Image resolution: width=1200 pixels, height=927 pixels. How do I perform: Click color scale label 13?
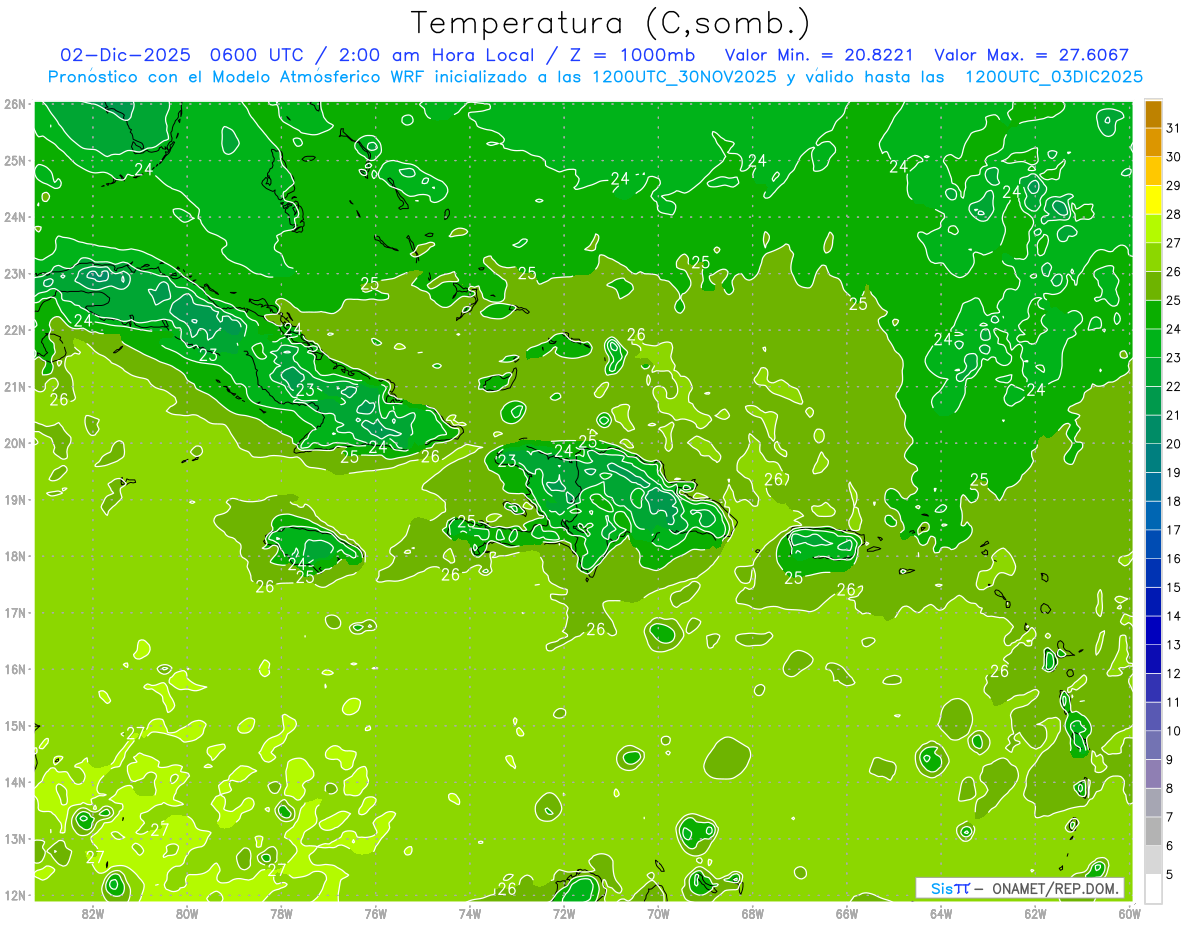click(x=1173, y=645)
